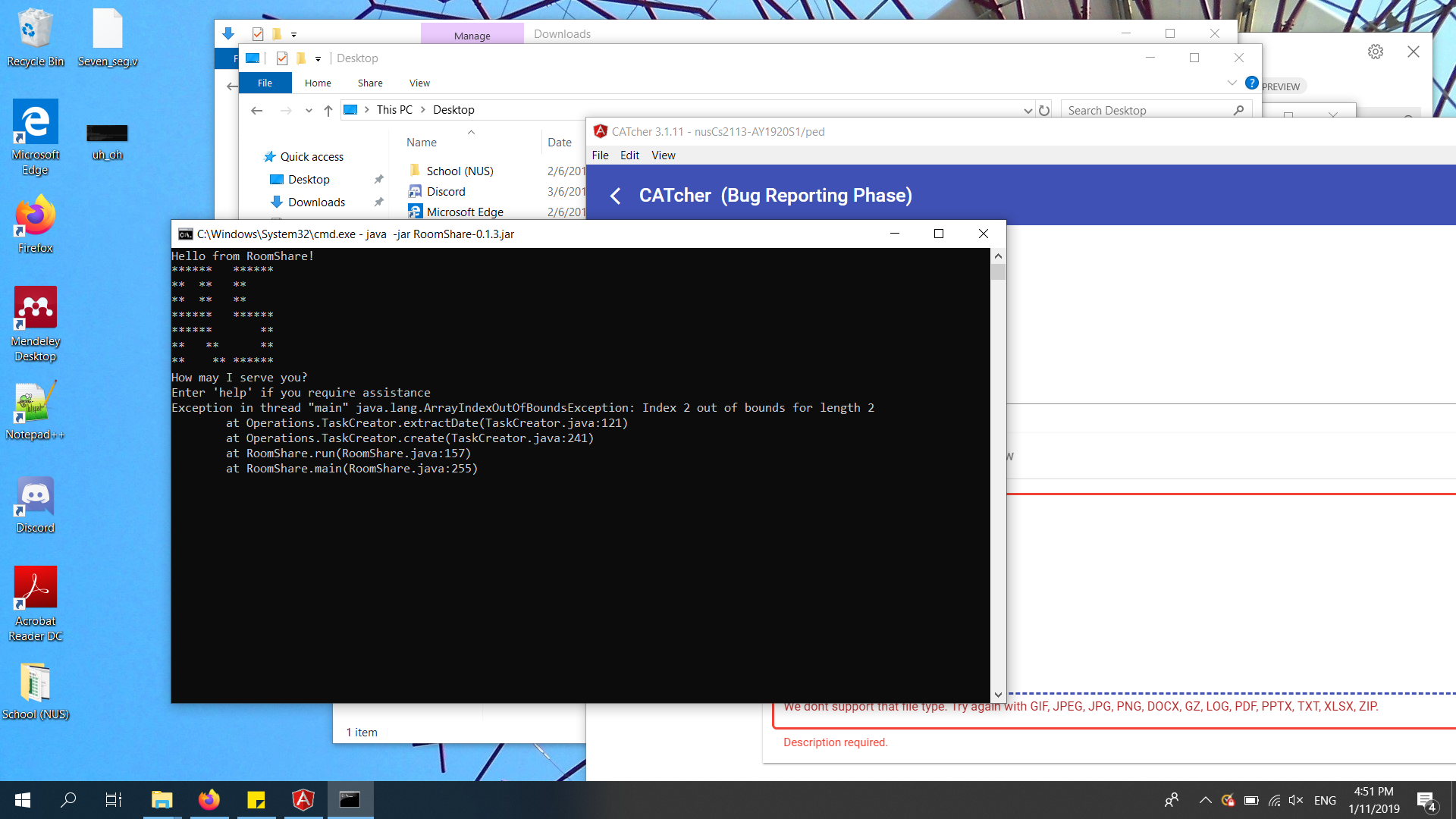Refresh the Desktop folder view

pos(1044,110)
